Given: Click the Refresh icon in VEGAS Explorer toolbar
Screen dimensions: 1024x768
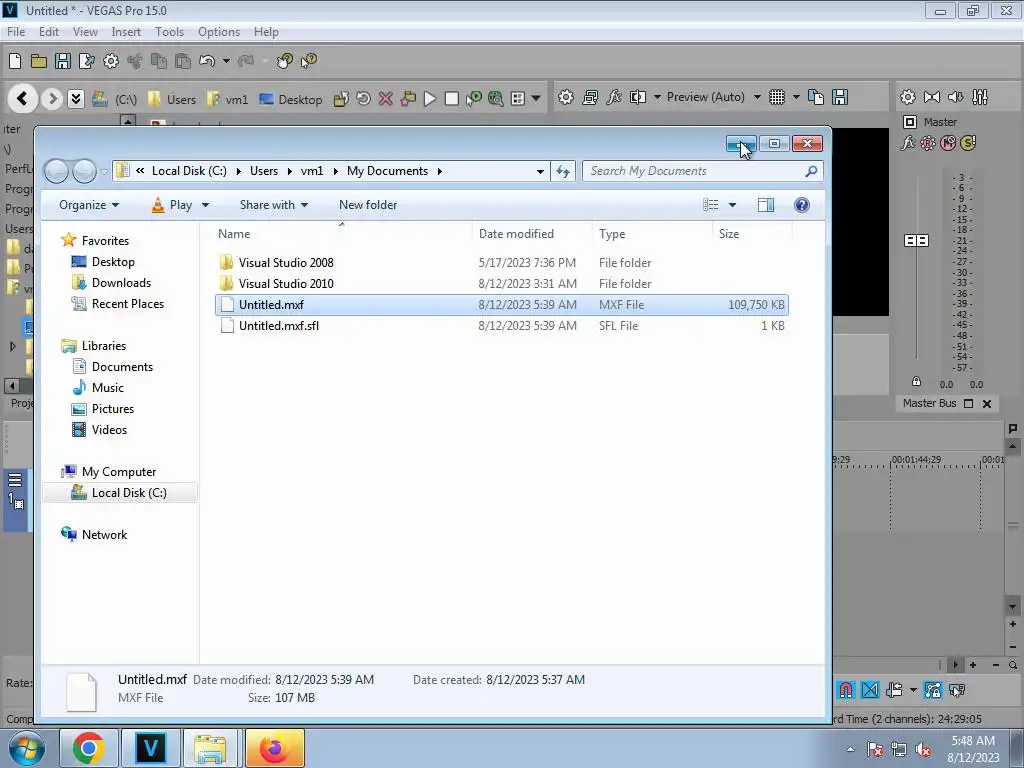Looking at the screenshot, I should coord(363,99).
